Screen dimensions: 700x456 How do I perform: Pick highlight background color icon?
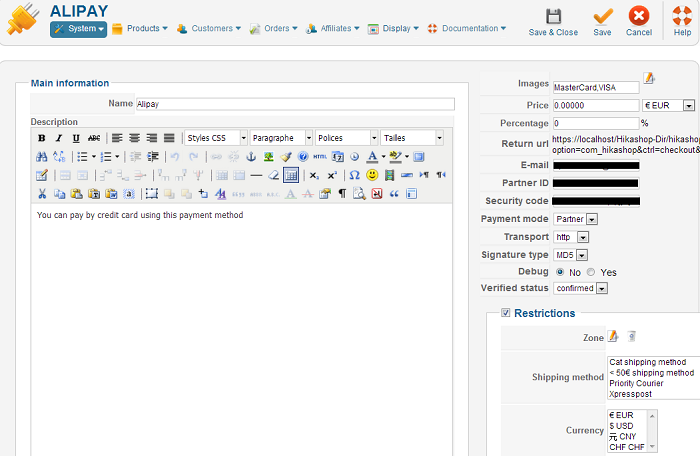(x=395, y=157)
